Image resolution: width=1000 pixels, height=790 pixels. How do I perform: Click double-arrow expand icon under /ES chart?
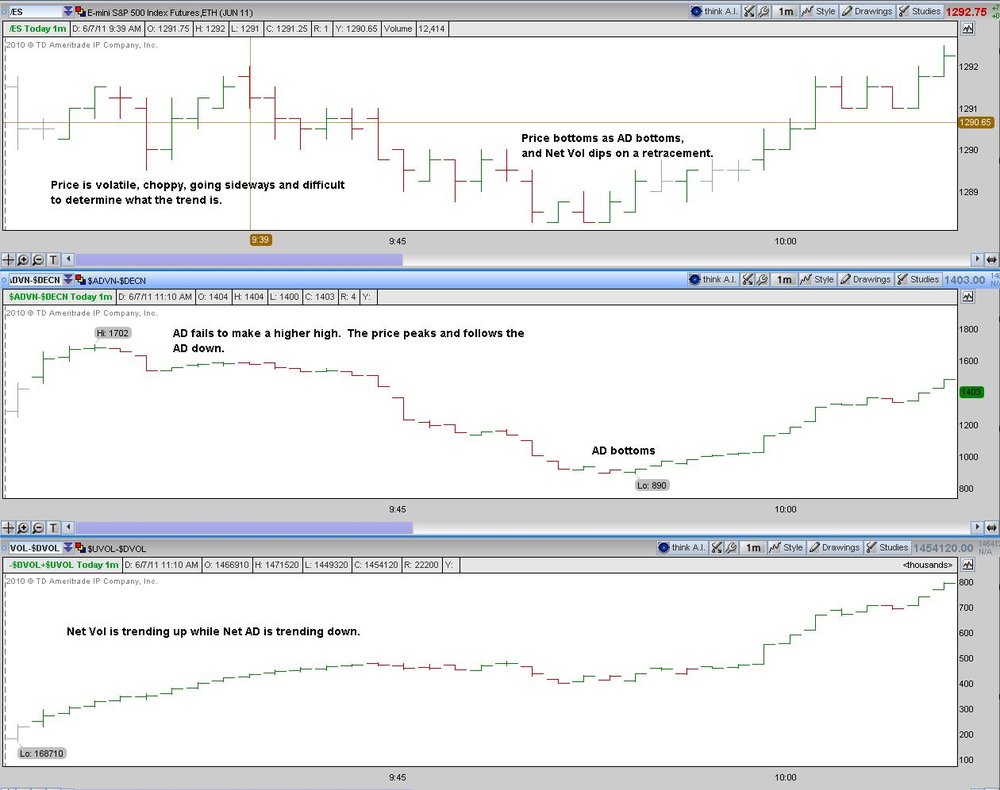click(992, 260)
